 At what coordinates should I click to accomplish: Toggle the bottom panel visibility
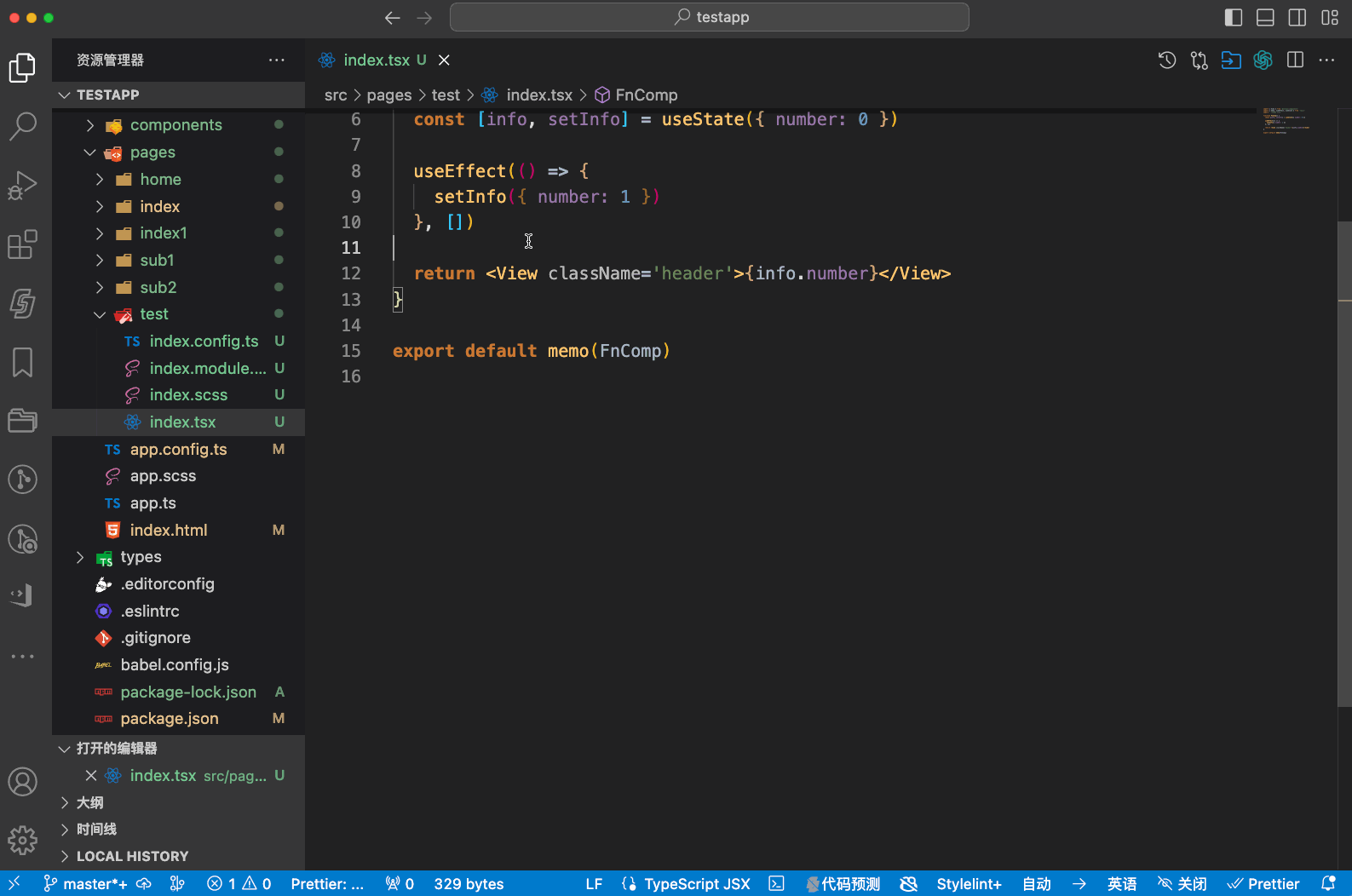1266,18
